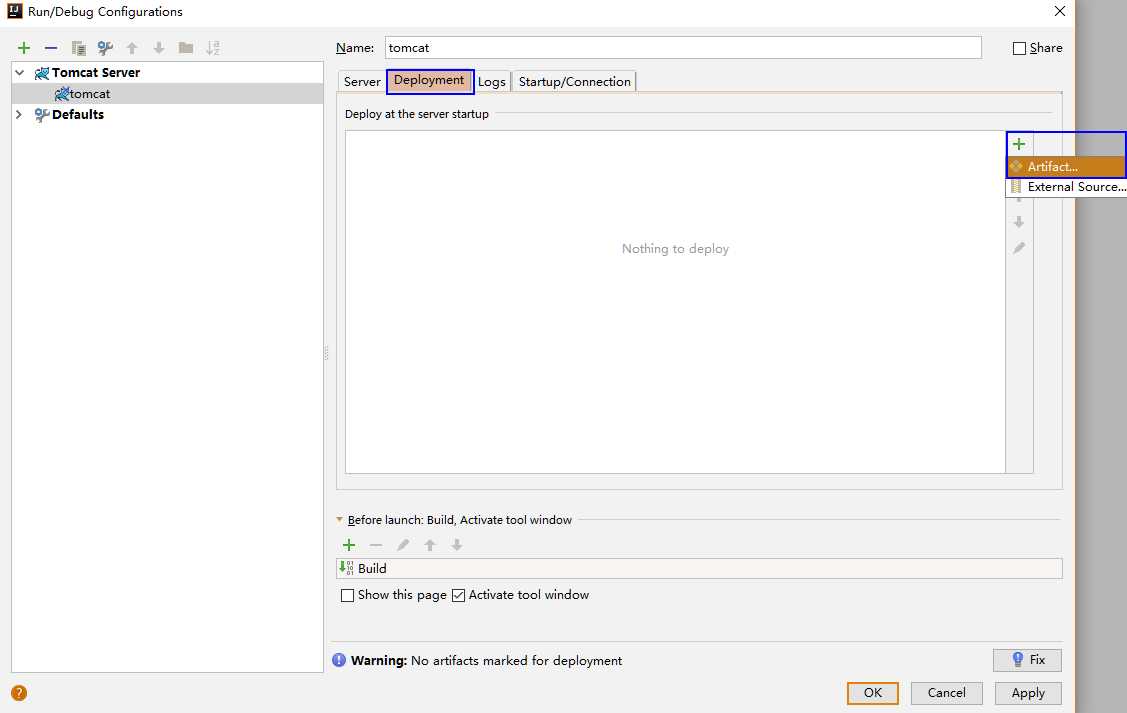The image size is (1127, 713).
Task: Click the IntelliJ logo in the title bar
Action: [14, 11]
